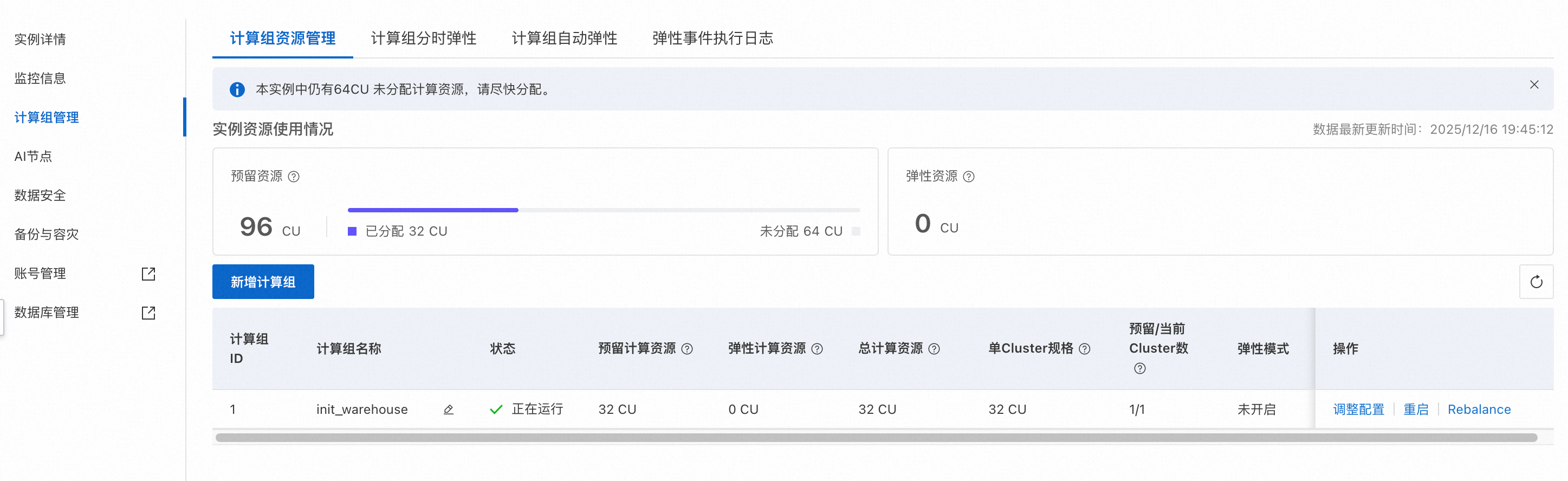Switch to 弹性事件执行日志 tab
The width and height of the screenshot is (1568, 481).
coord(712,38)
